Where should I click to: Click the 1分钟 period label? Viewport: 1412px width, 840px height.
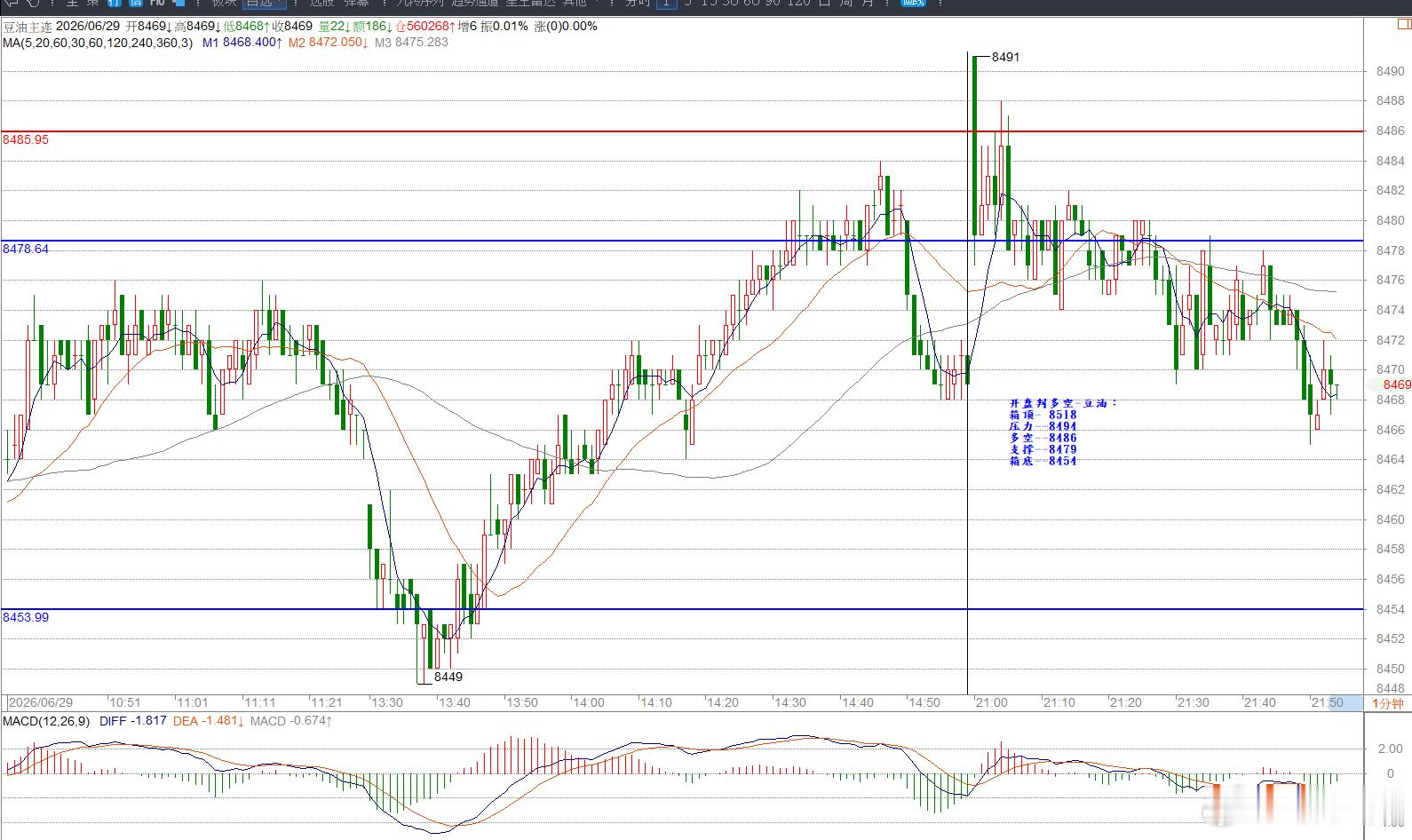1387,703
